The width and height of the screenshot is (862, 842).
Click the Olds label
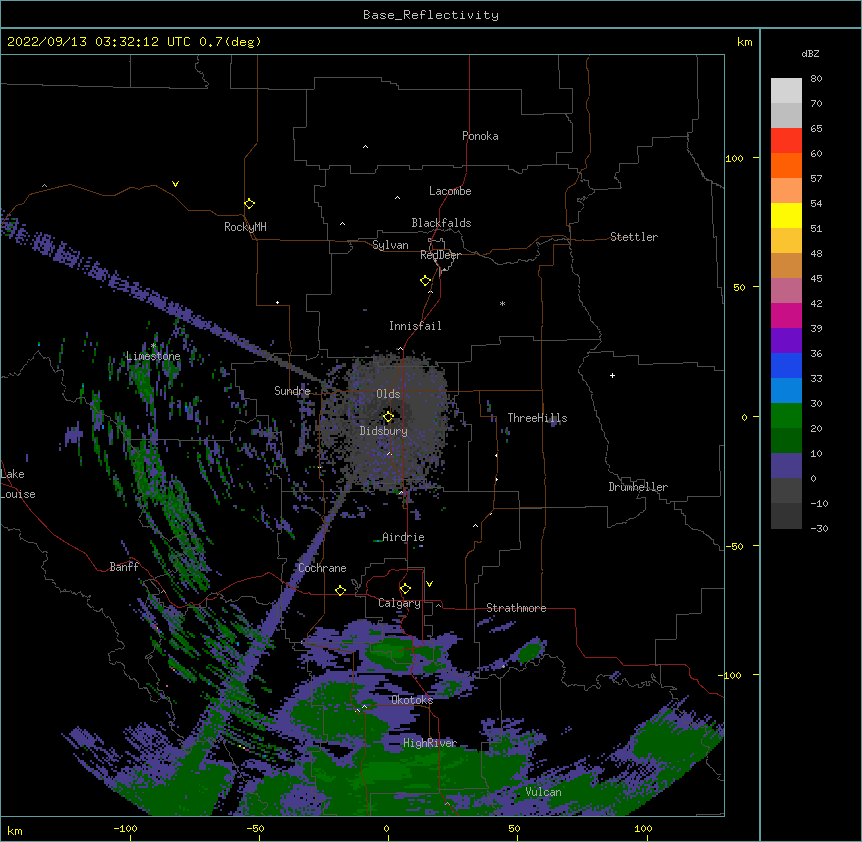click(388, 394)
